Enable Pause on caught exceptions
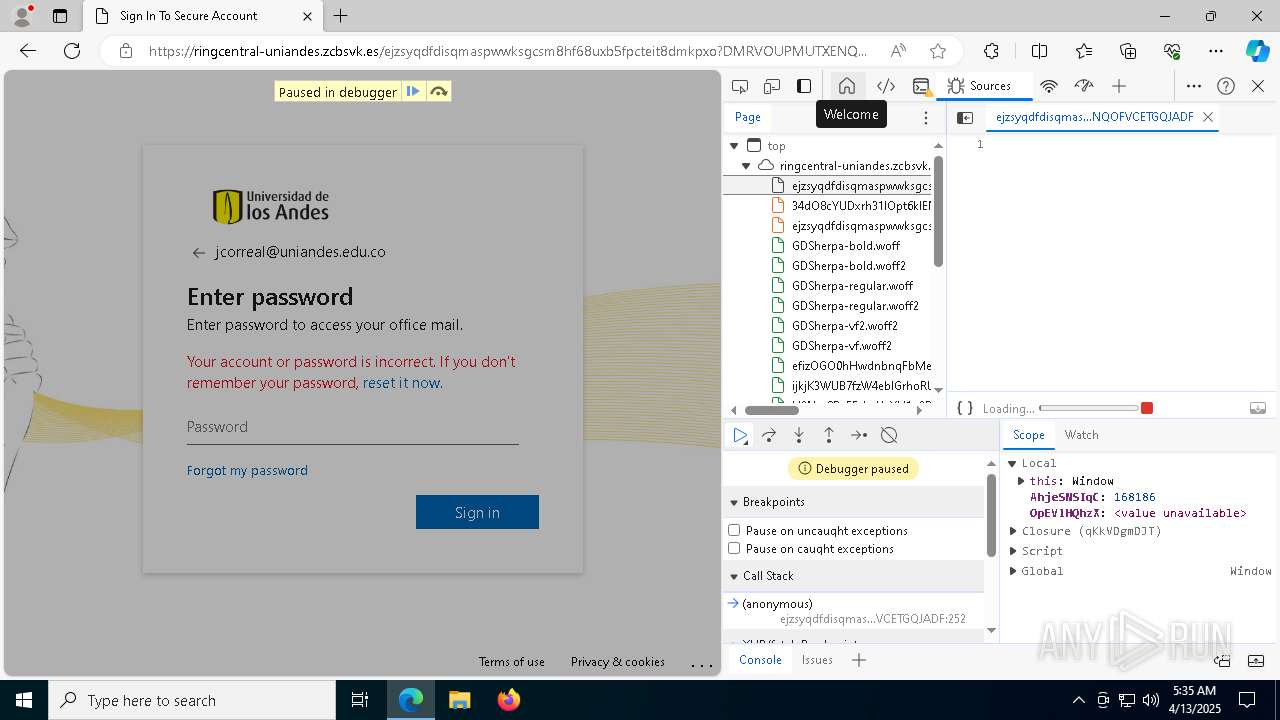Image resolution: width=1280 pixels, height=720 pixels. [x=734, y=548]
